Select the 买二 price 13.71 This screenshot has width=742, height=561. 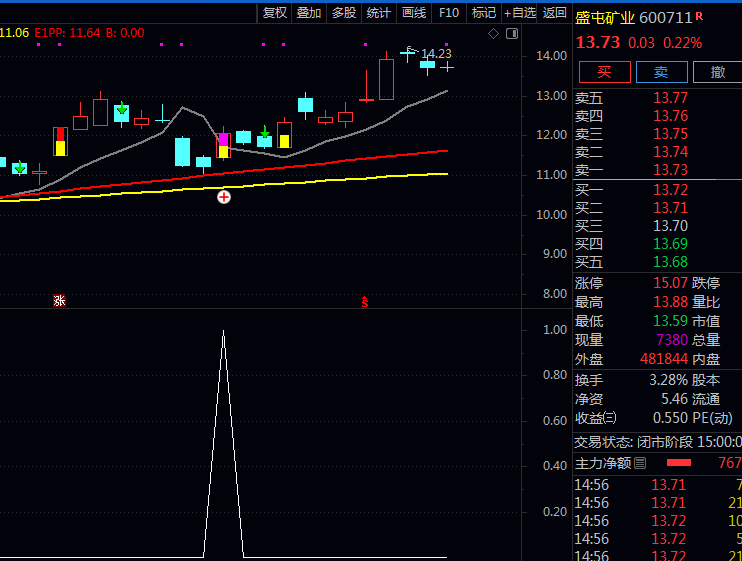point(671,208)
